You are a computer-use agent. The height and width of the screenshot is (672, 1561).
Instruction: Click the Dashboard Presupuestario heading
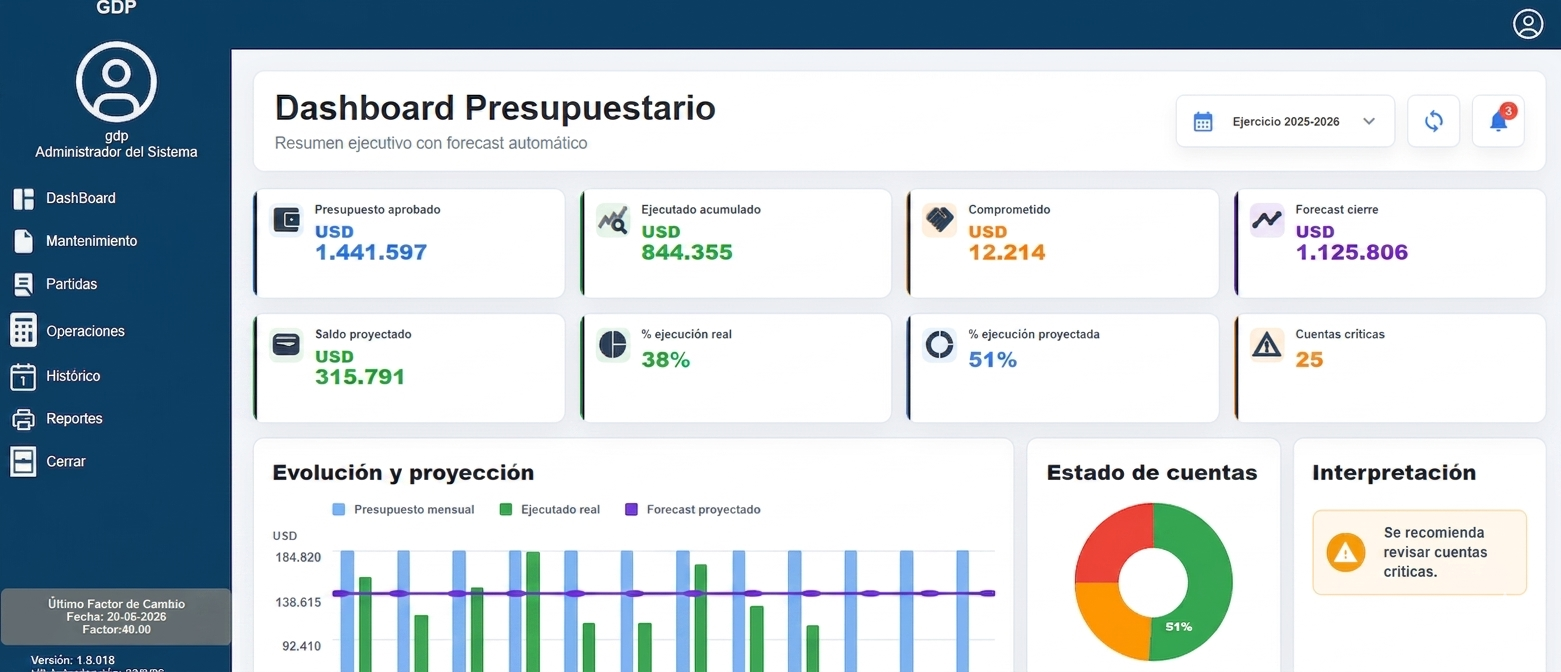click(495, 107)
